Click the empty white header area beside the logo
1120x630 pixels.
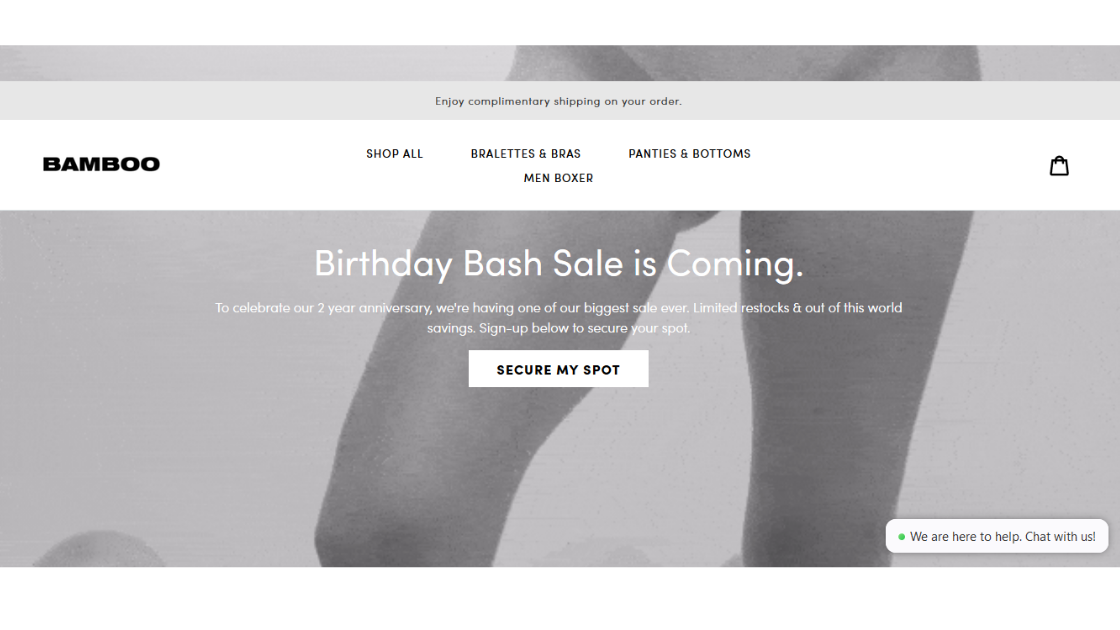[257, 166]
